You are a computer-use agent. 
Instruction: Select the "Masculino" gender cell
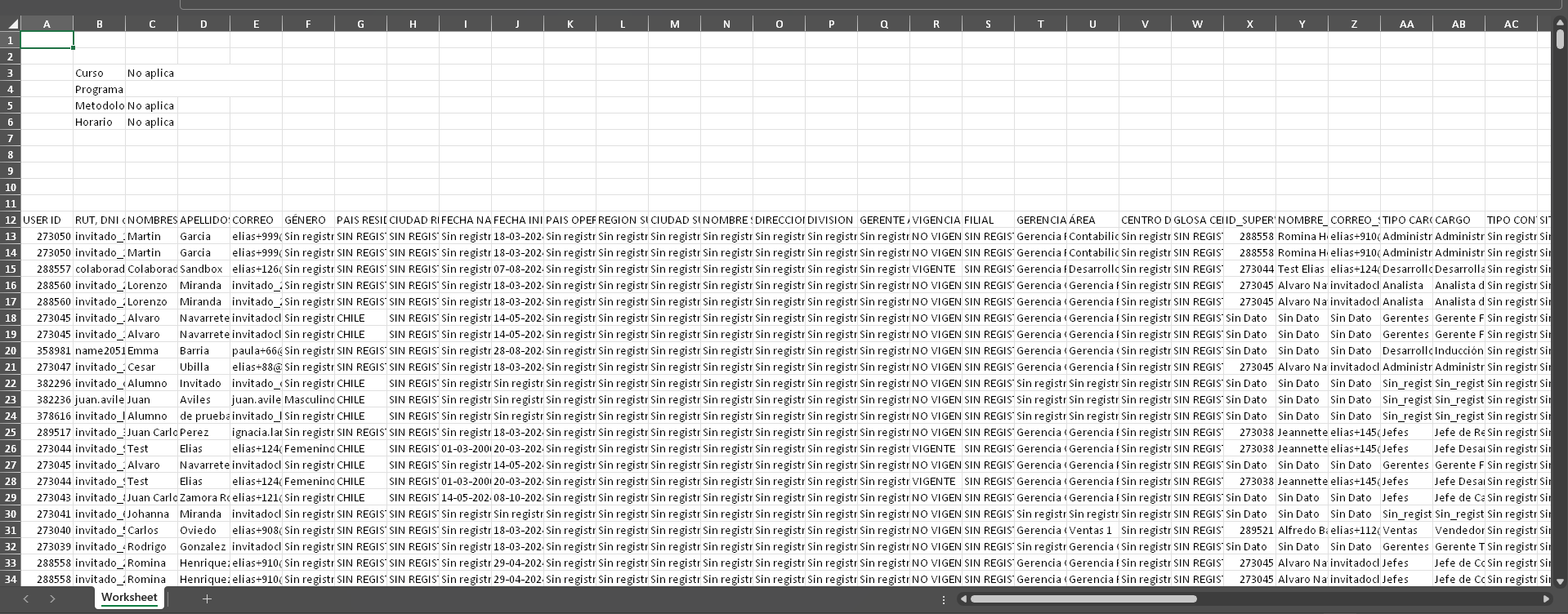(x=308, y=399)
